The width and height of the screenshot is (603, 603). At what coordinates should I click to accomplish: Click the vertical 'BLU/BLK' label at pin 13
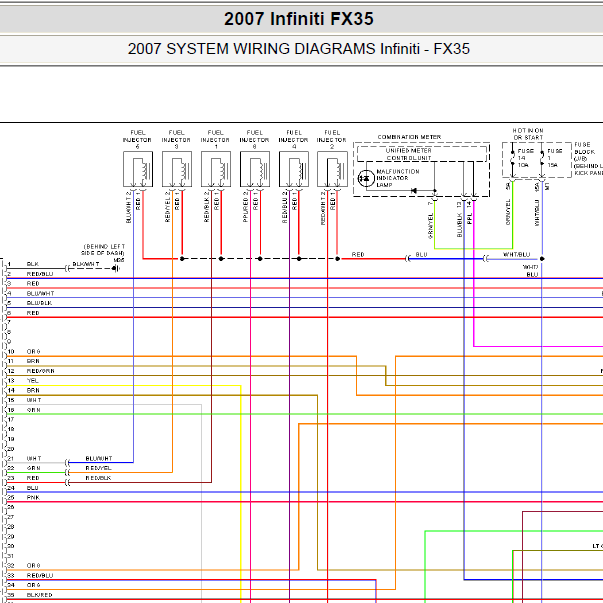click(459, 225)
